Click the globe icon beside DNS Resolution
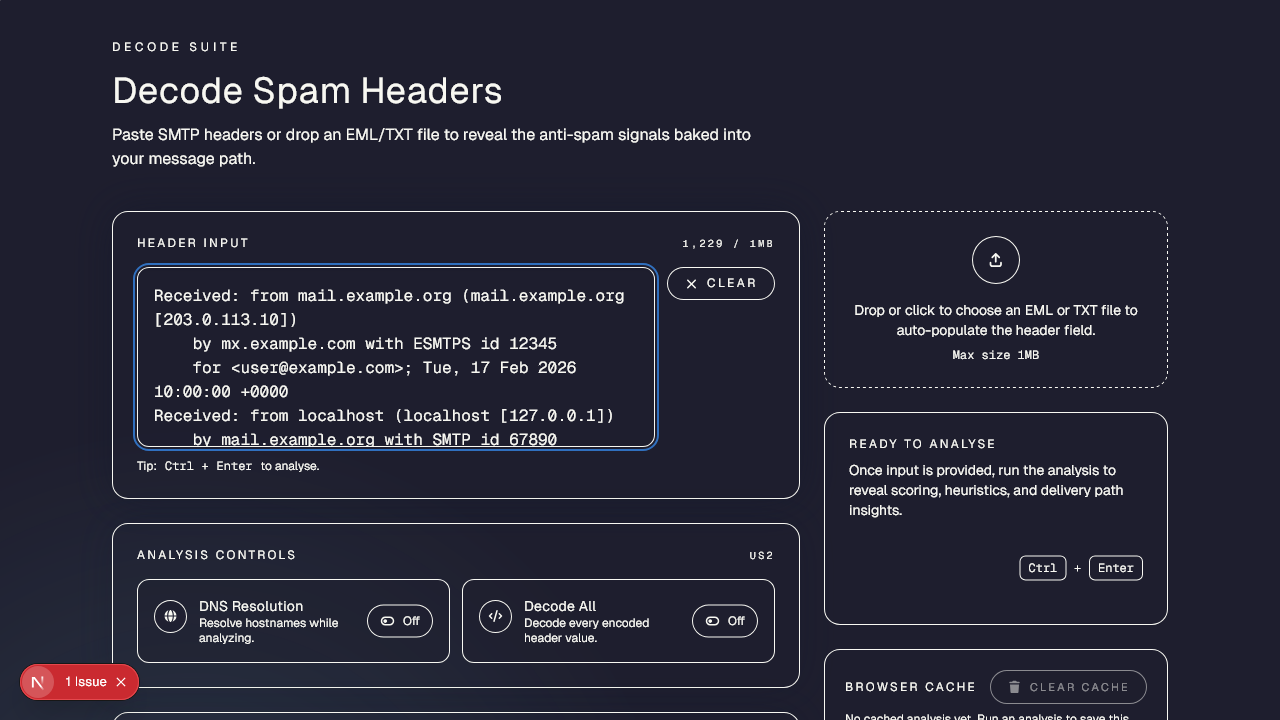Viewport: 1280px width, 720px height. 171,616
